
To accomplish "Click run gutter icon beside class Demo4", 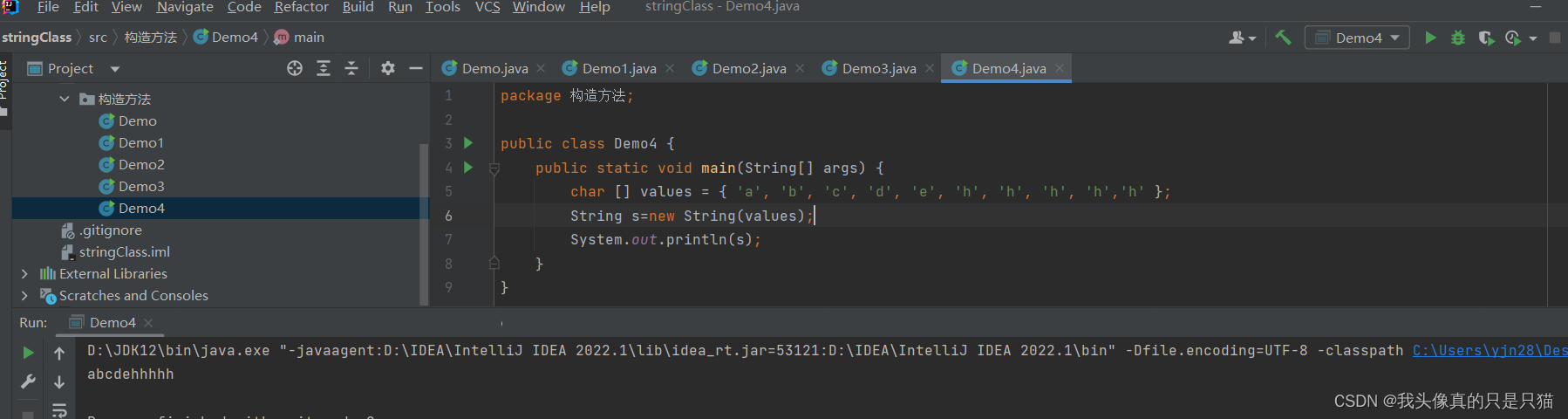I will coord(468,143).
